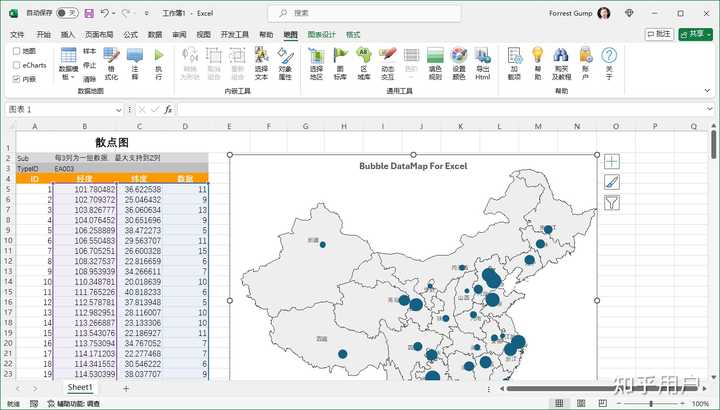Image resolution: width=720 pixels, height=410 pixels.
Task: Click the 设置颜色 set color icon
Action: [459, 64]
